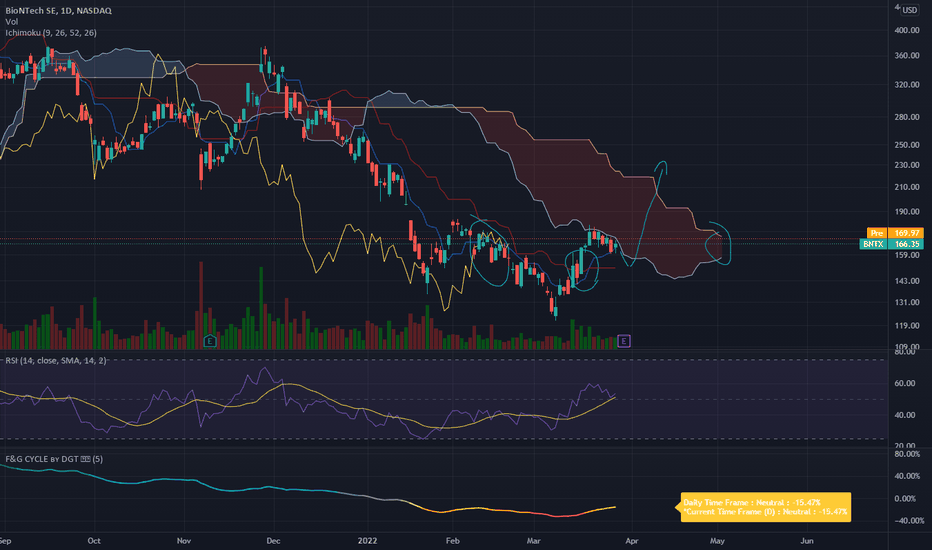The height and width of the screenshot is (550, 932).
Task: Click the Nov label on time axis
Action: click(184, 540)
